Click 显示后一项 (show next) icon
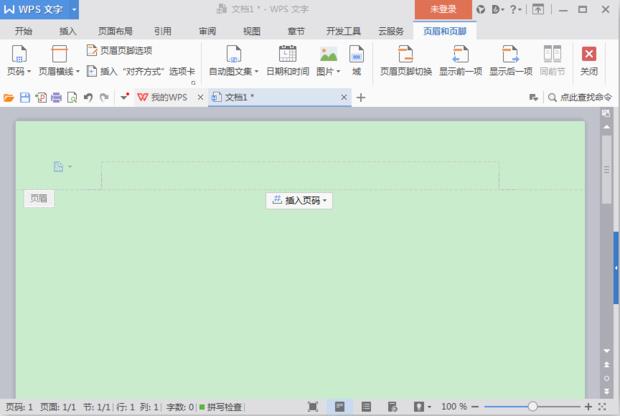Viewport: 620px width, 416px height. 510,60
